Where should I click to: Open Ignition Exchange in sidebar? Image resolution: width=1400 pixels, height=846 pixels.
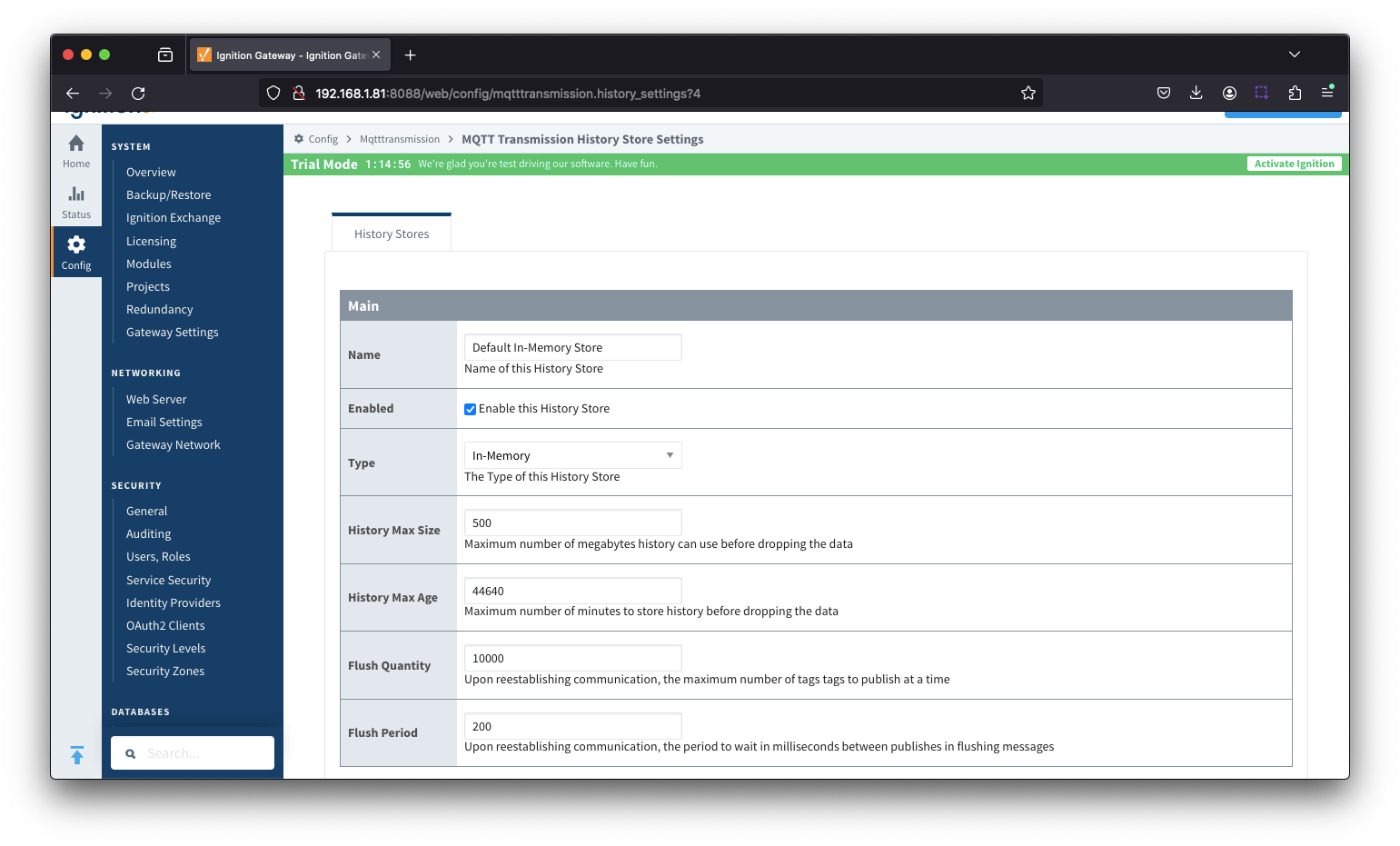point(174,217)
